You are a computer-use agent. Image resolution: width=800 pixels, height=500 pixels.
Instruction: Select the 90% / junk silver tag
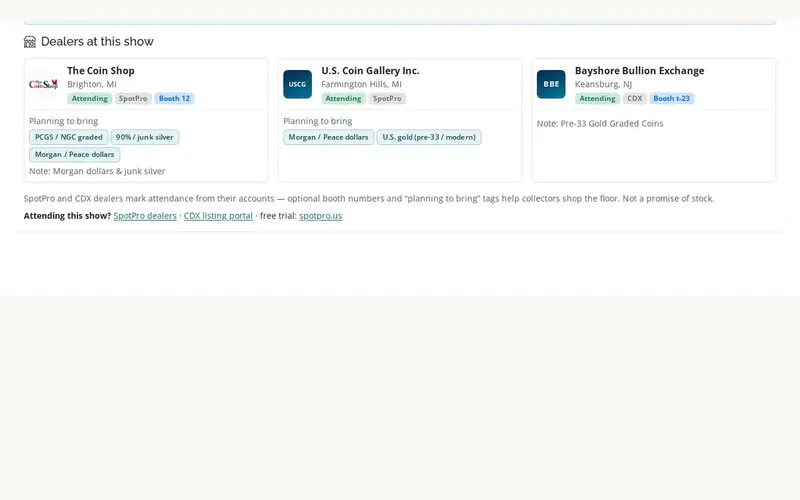[144, 137]
